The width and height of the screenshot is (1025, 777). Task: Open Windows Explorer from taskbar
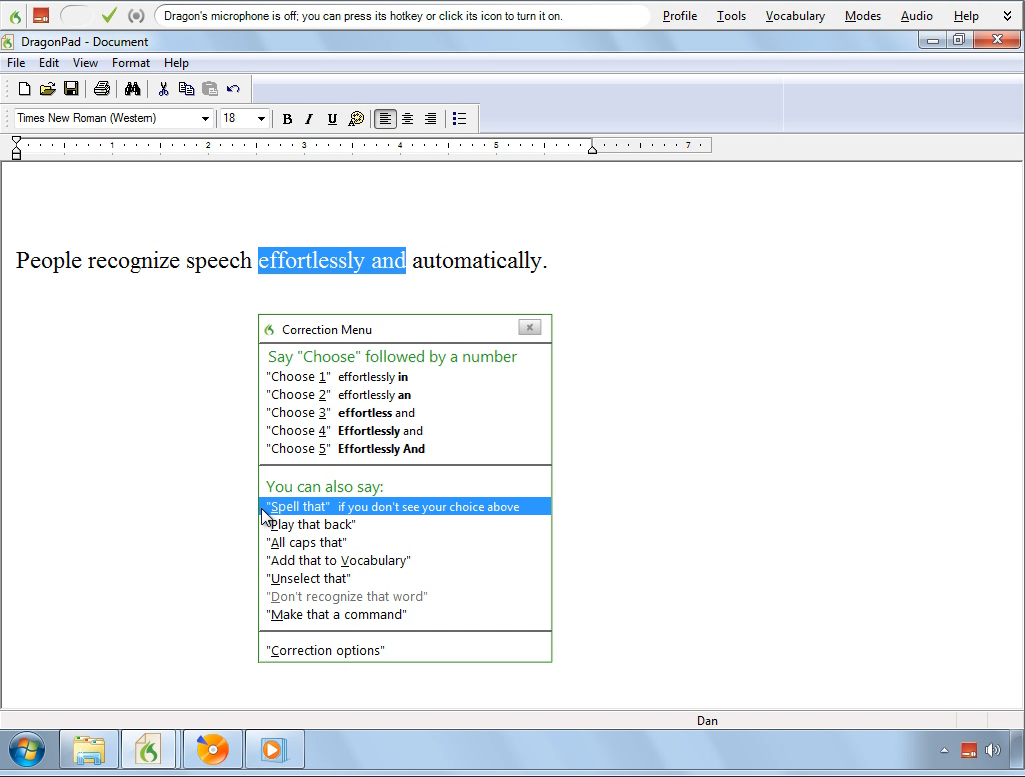pyautogui.click(x=89, y=750)
